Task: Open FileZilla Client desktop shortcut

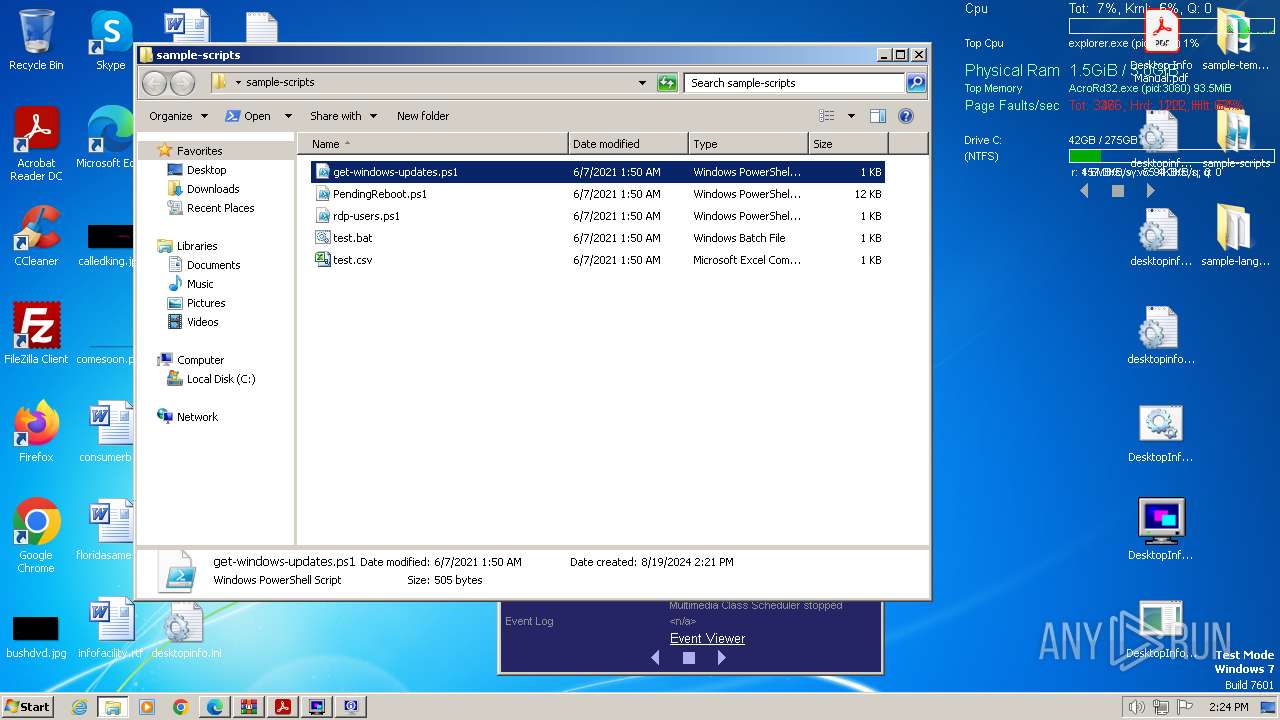Action: click(36, 333)
